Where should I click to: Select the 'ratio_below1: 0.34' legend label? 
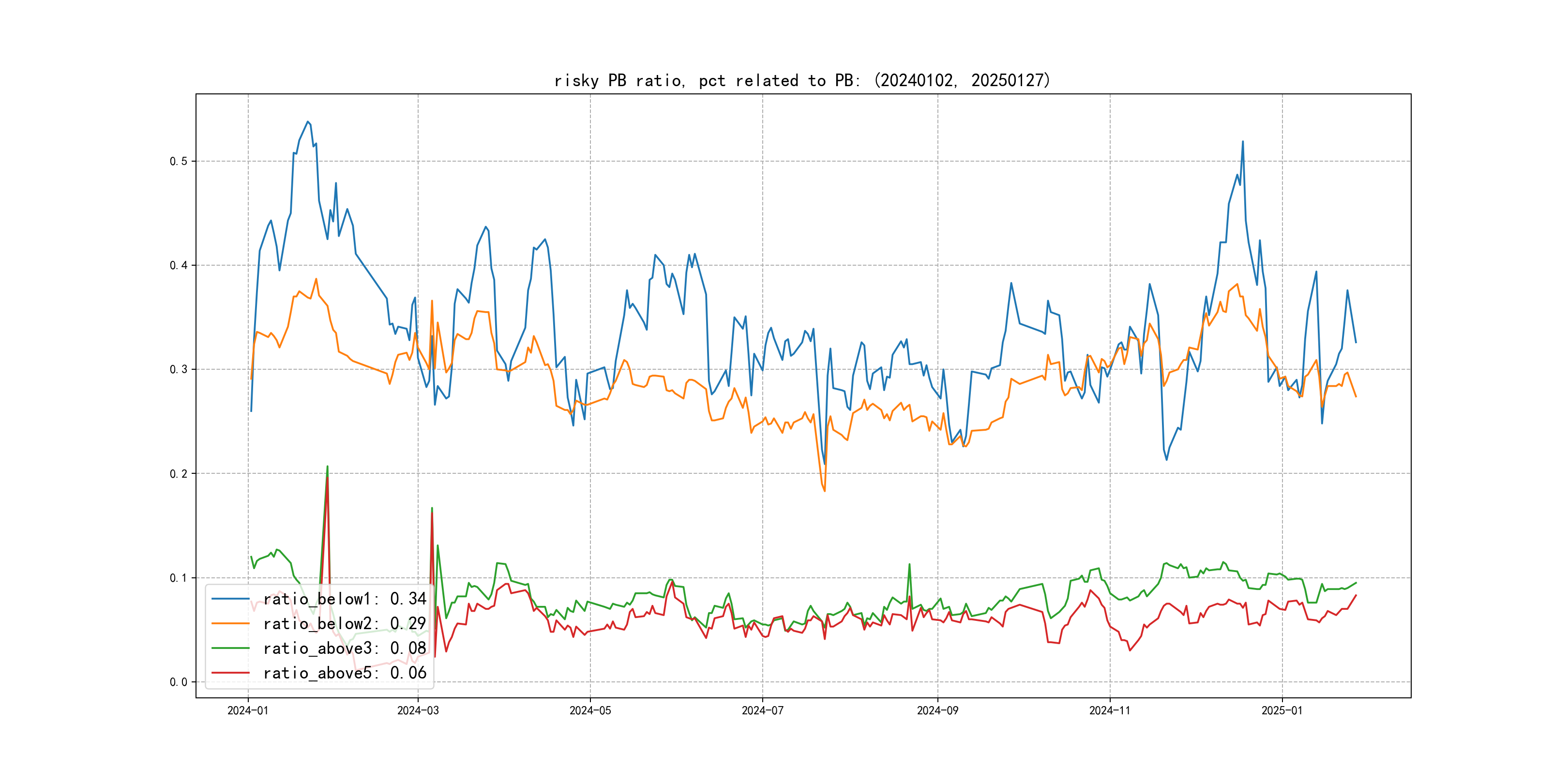pyautogui.click(x=345, y=599)
